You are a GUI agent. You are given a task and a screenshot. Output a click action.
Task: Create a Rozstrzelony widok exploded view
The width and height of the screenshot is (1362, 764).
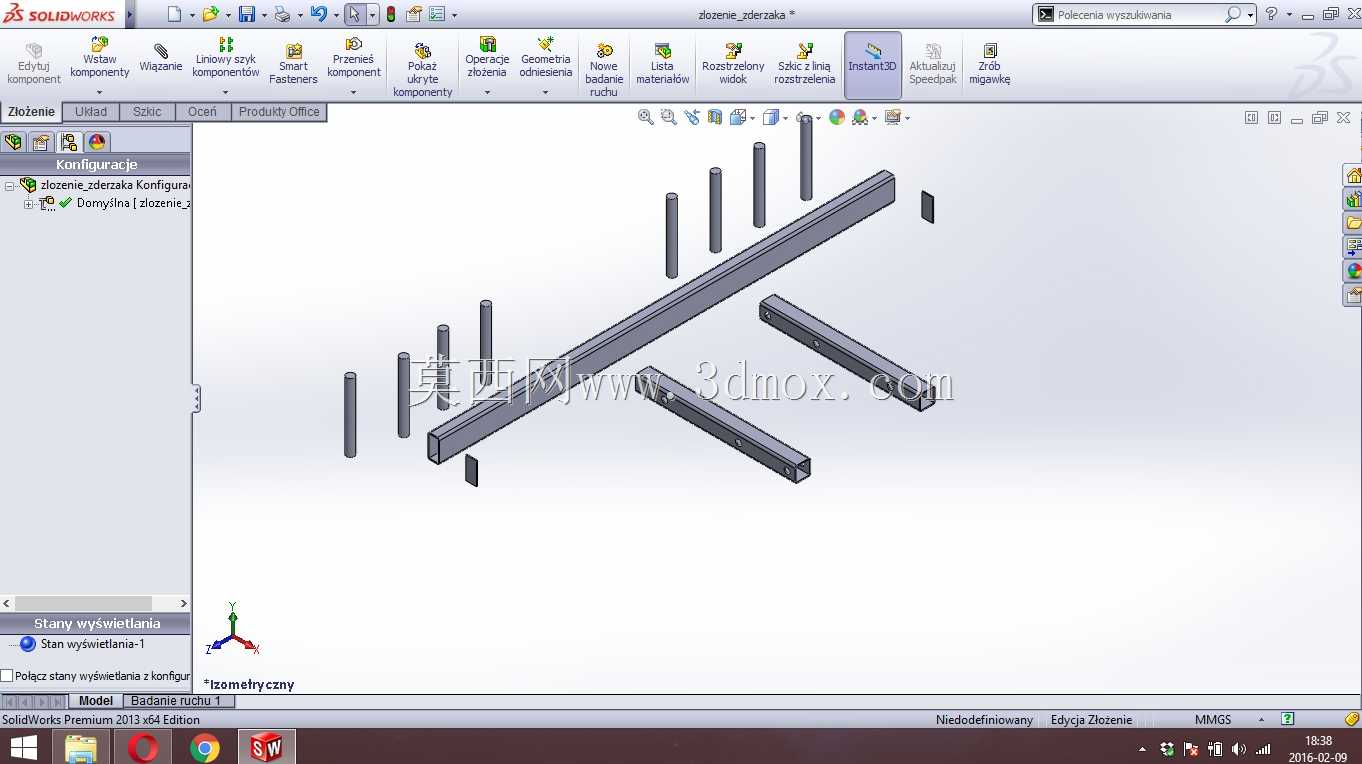(733, 64)
